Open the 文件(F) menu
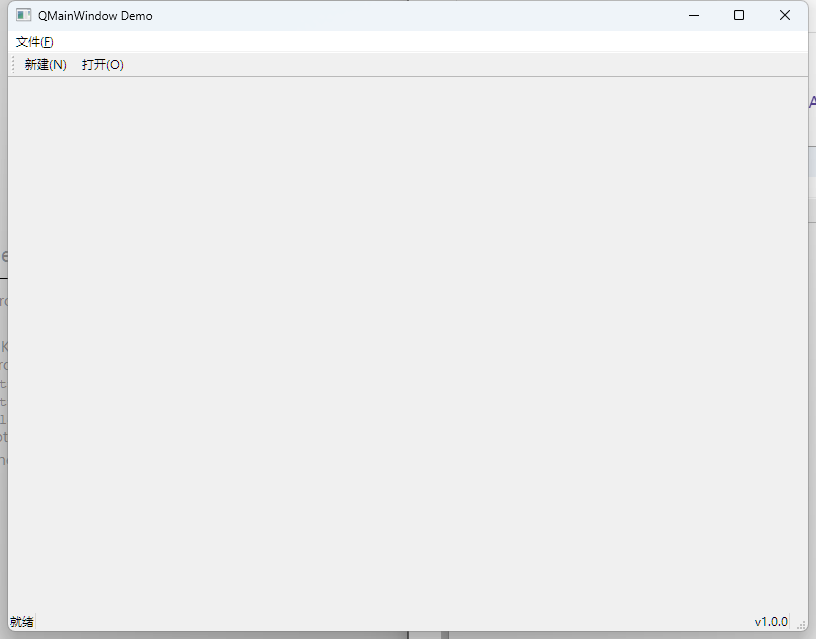Viewport: 816px width, 639px height. tap(34, 42)
